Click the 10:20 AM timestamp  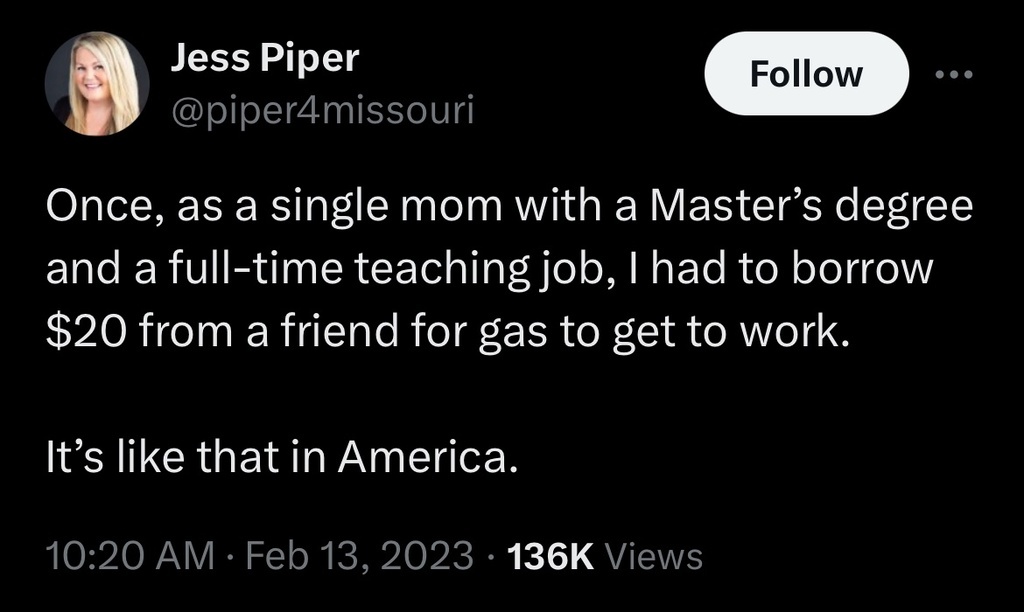point(130,555)
